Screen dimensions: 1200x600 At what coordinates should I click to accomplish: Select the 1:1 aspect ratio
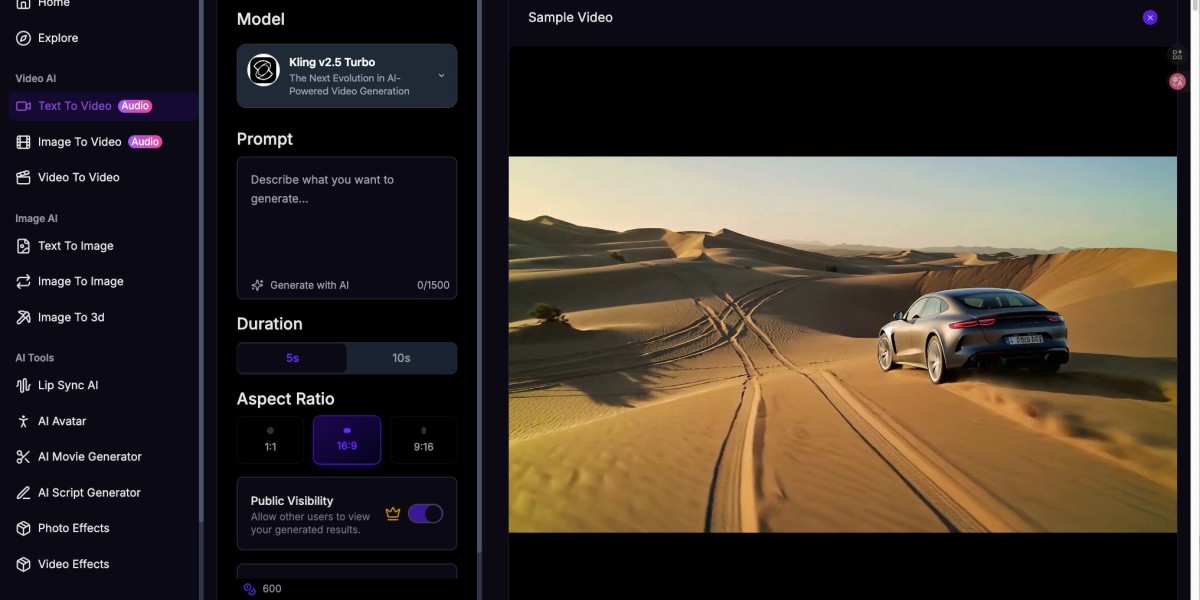pos(269,440)
